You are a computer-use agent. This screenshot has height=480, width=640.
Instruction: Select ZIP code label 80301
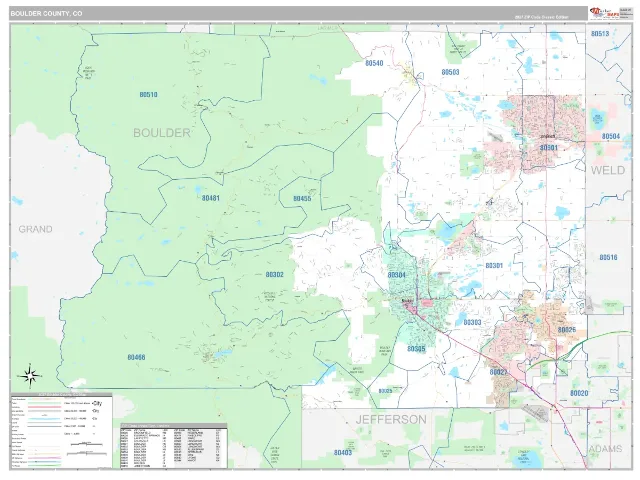coord(494,266)
